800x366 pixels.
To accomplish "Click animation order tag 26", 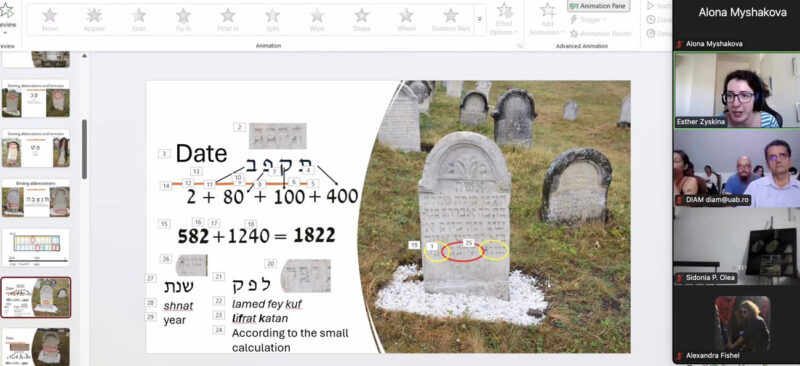I will (x=166, y=259).
